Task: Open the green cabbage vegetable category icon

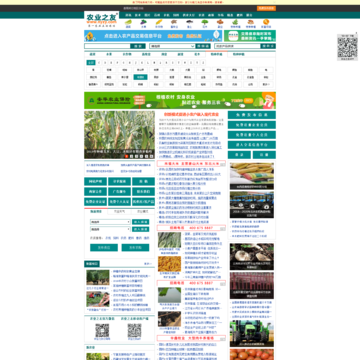Action: coord(128,23)
